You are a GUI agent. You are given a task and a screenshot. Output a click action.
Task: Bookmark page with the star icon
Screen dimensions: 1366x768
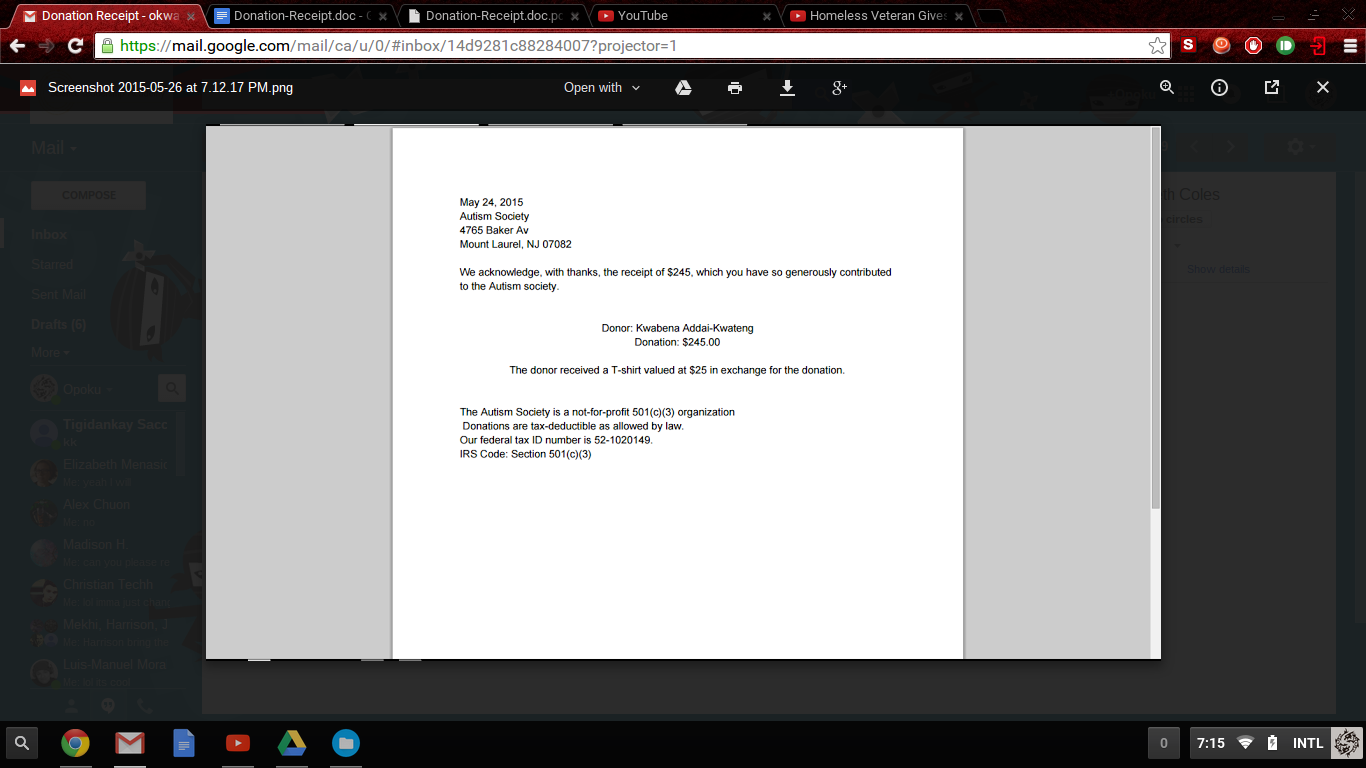coord(1157,46)
